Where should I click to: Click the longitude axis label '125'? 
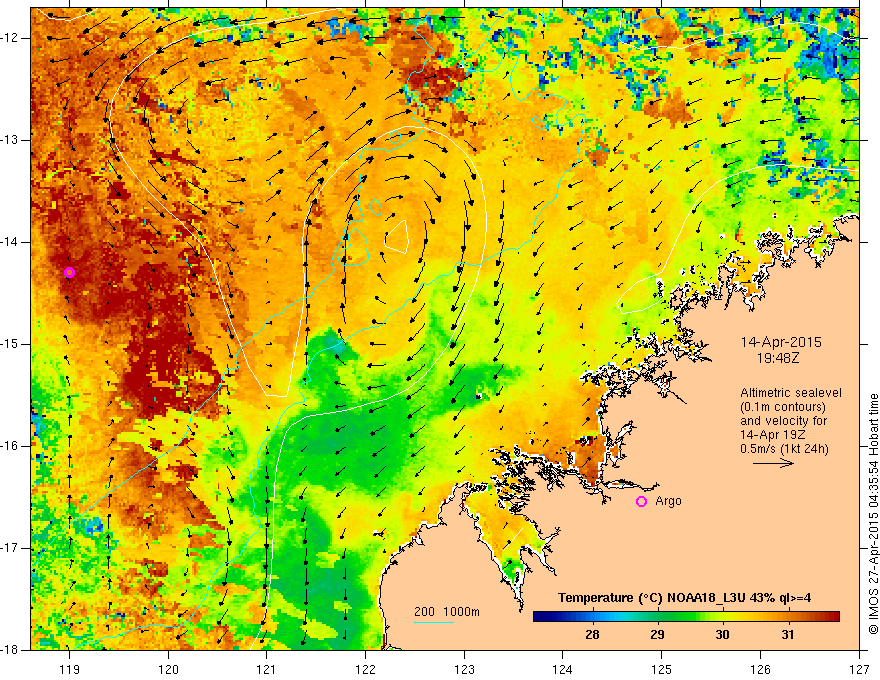coord(662,669)
